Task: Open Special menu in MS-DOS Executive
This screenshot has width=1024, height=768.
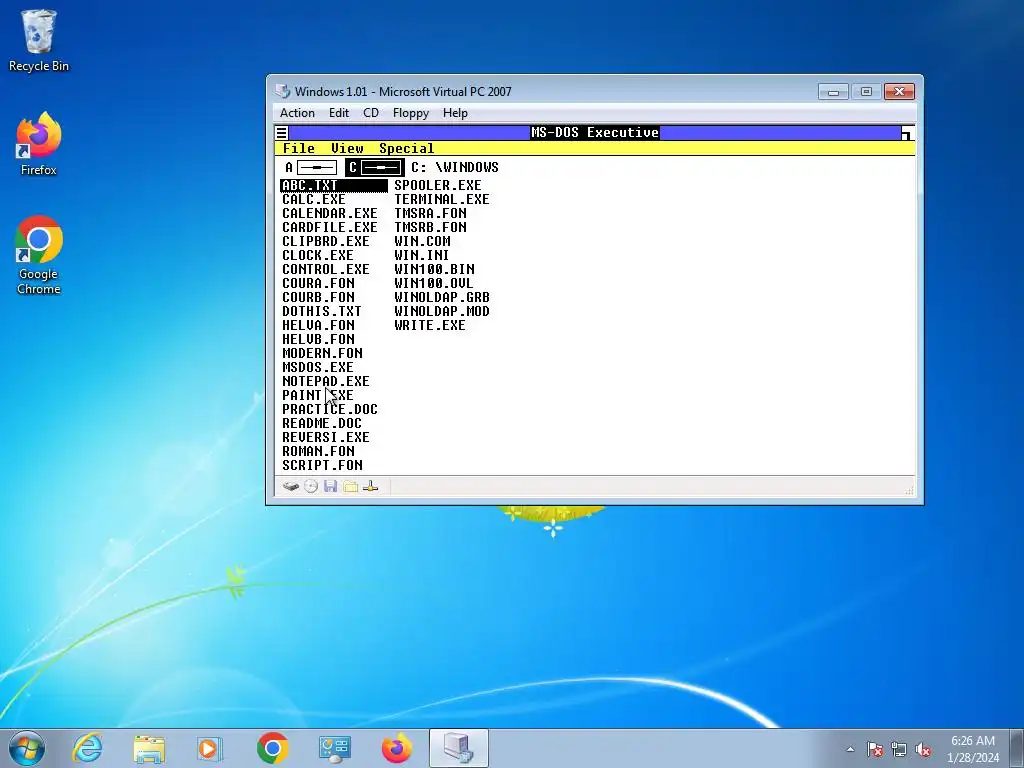Action: pos(406,148)
